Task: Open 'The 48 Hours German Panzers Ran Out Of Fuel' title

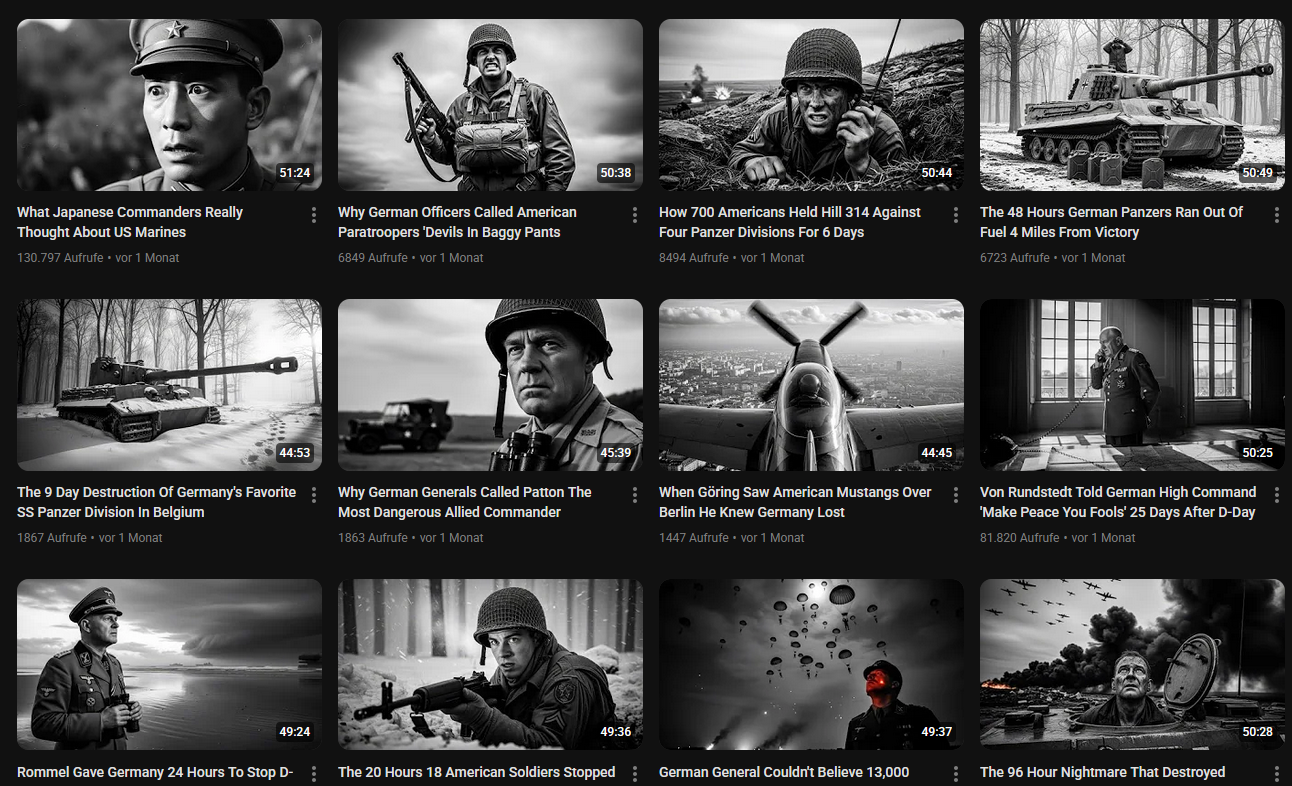Action: (x=1111, y=222)
